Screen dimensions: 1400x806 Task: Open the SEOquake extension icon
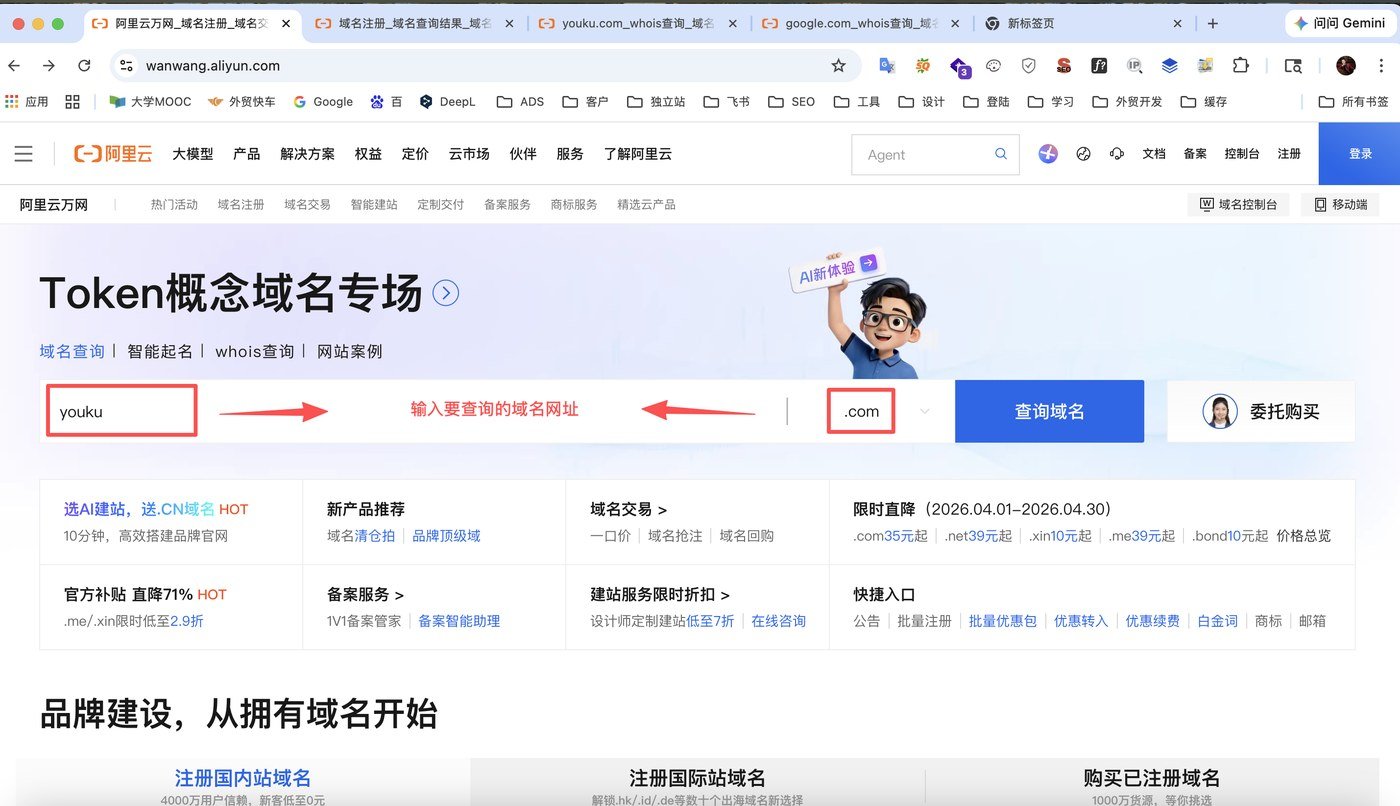coord(923,66)
